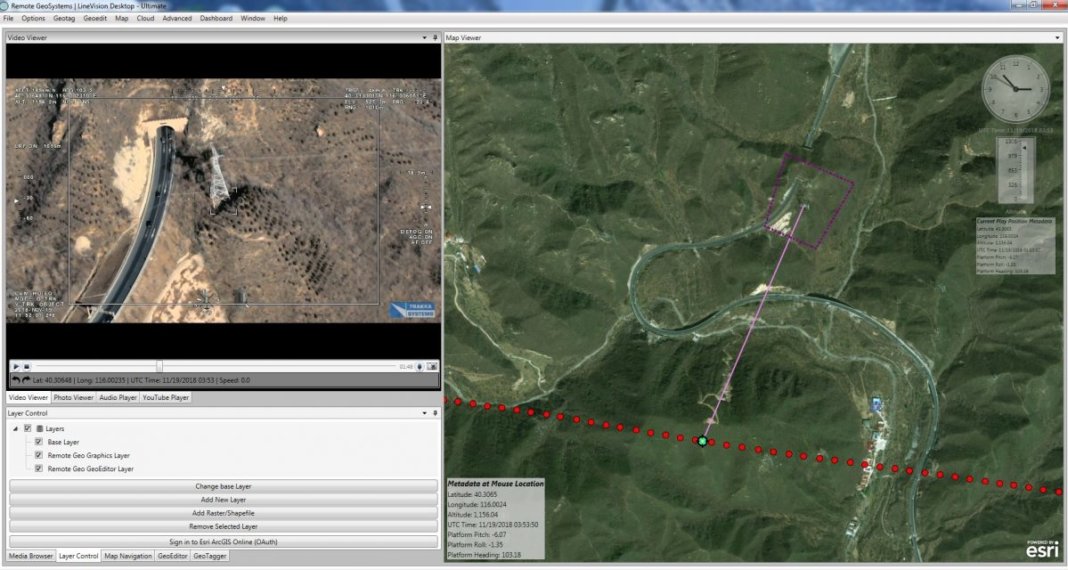Pin the Layer Control panel
1068x570 pixels.
tap(435, 413)
